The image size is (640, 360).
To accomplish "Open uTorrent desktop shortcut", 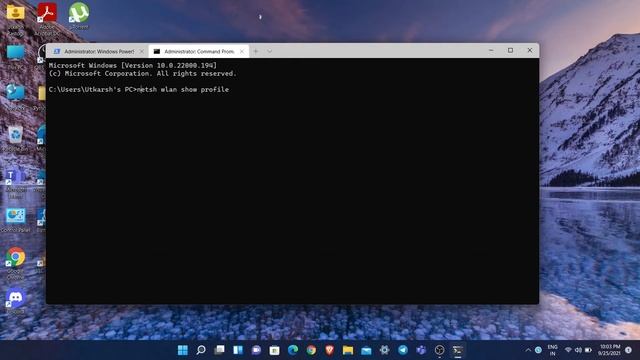I will (x=79, y=16).
